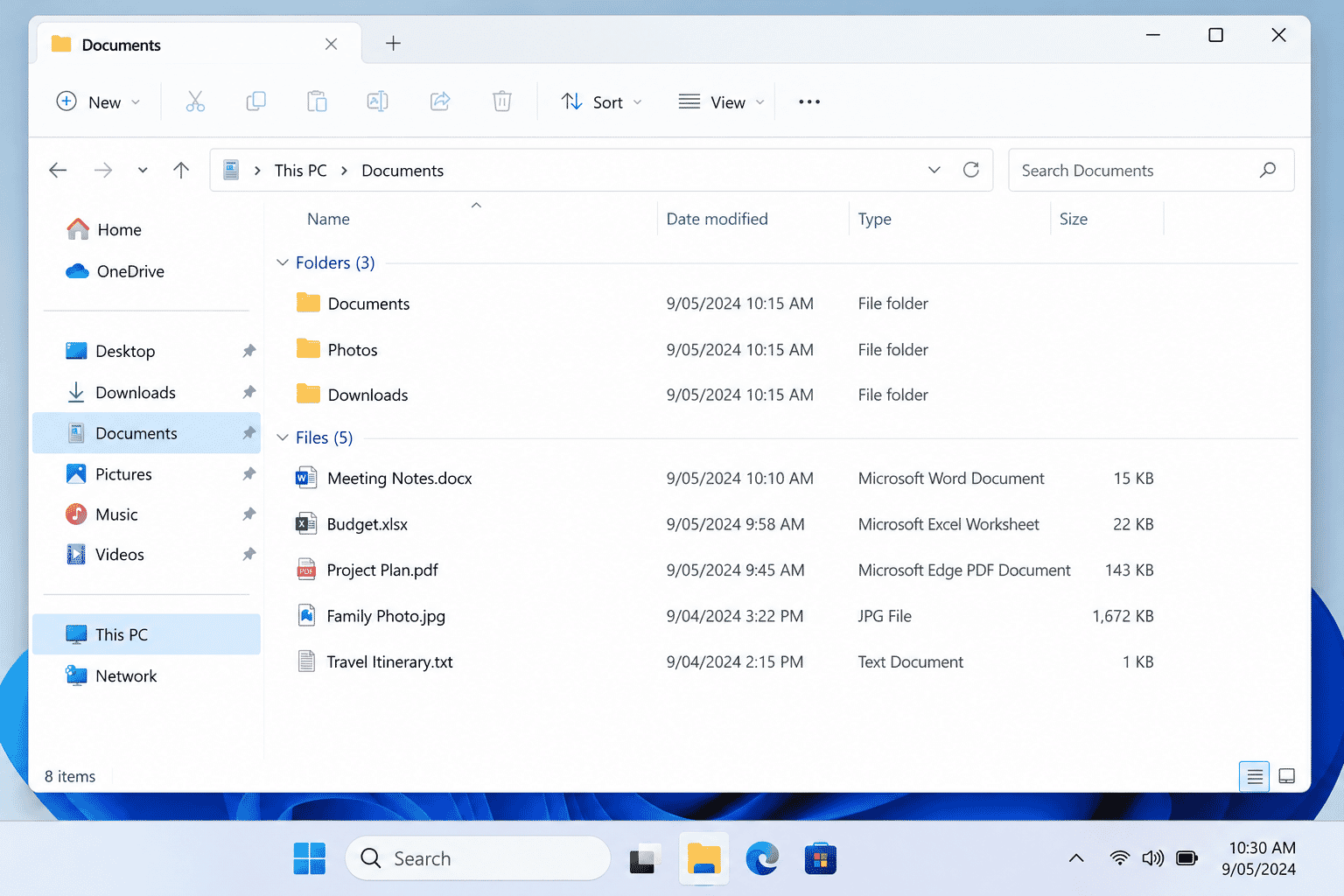The width and height of the screenshot is (1344, 896).
Task: Select the Documents tab
Action: 198,44
